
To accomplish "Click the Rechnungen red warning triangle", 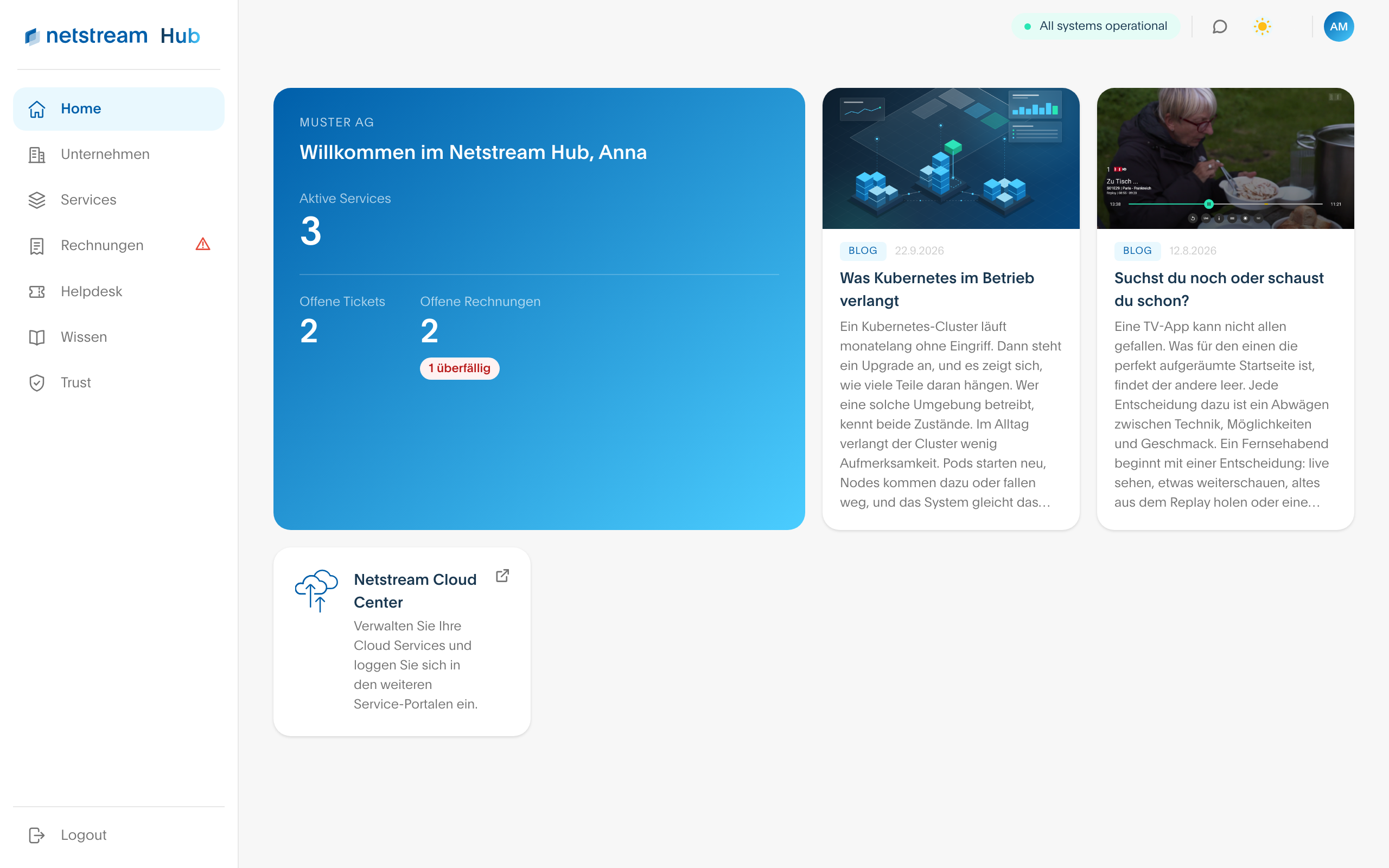I will coord(202,245).
